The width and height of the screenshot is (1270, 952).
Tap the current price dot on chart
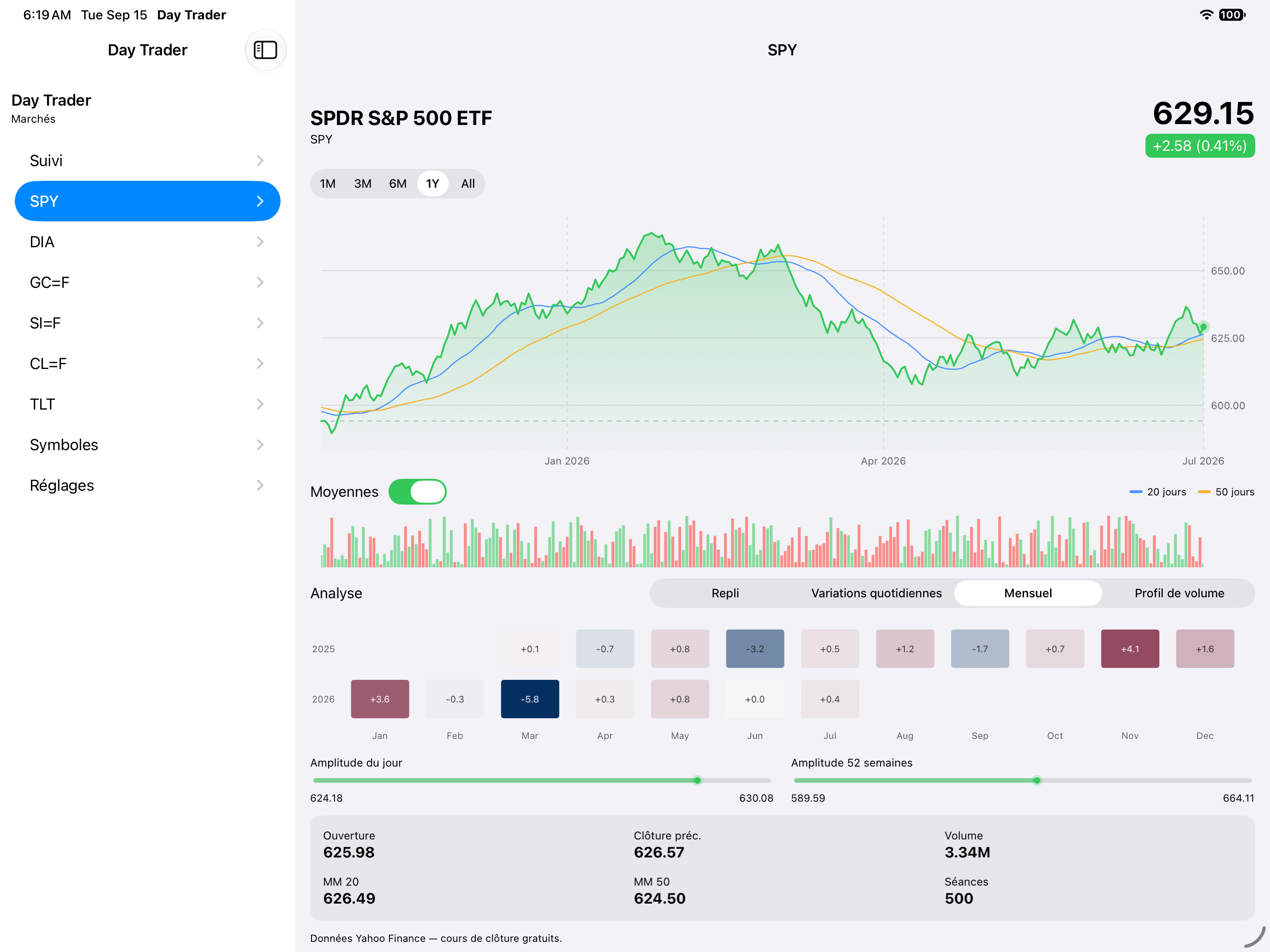click(1204, 327)
